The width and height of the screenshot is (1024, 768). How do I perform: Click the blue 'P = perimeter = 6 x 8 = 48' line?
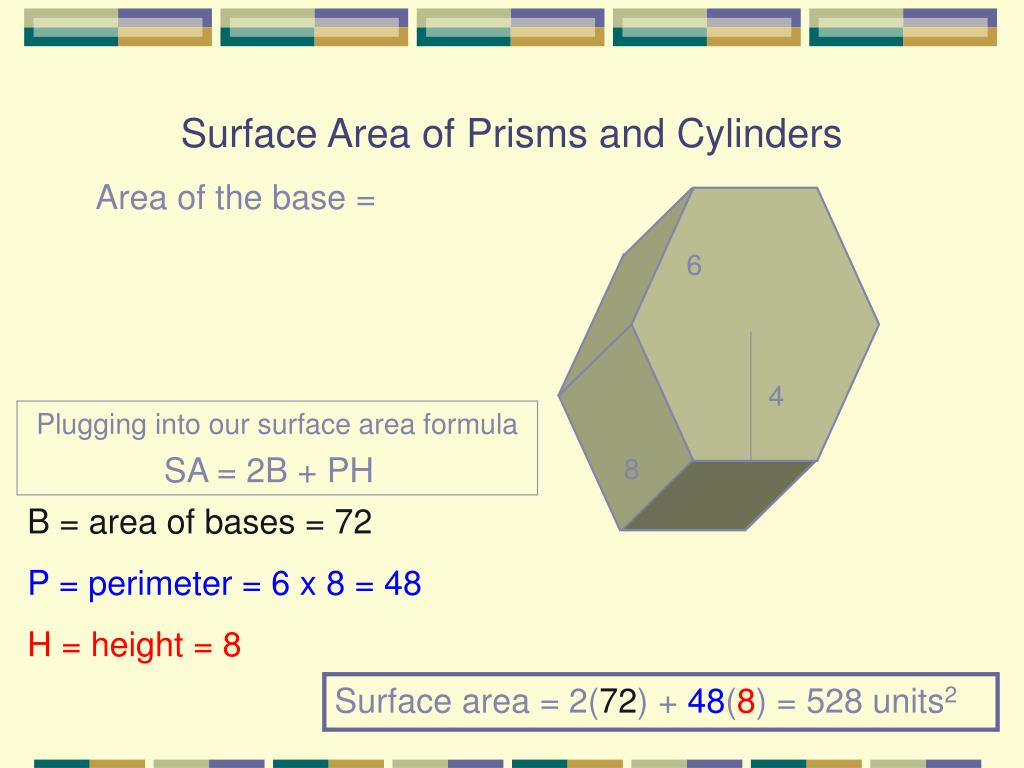pos(225,584)
